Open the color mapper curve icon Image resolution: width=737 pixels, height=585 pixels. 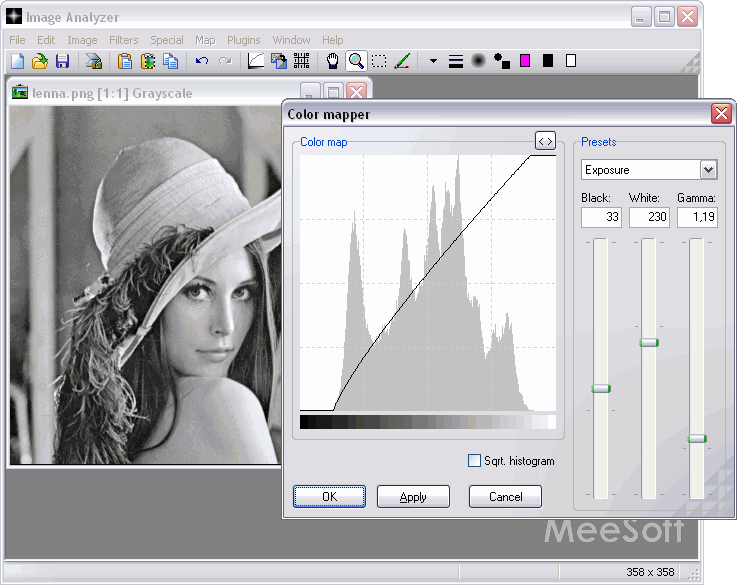tap(256, 61)
